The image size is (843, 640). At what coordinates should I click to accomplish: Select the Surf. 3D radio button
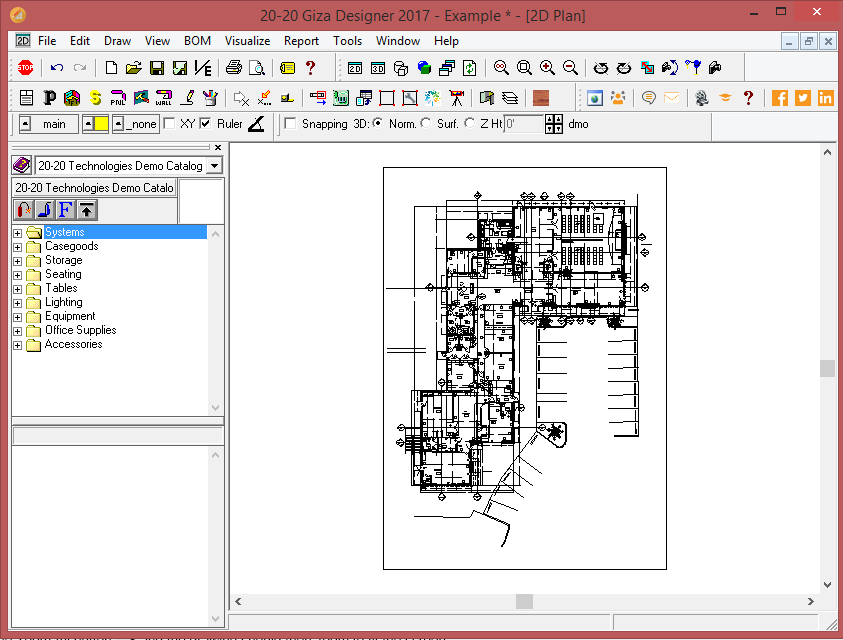pos(426,123)
